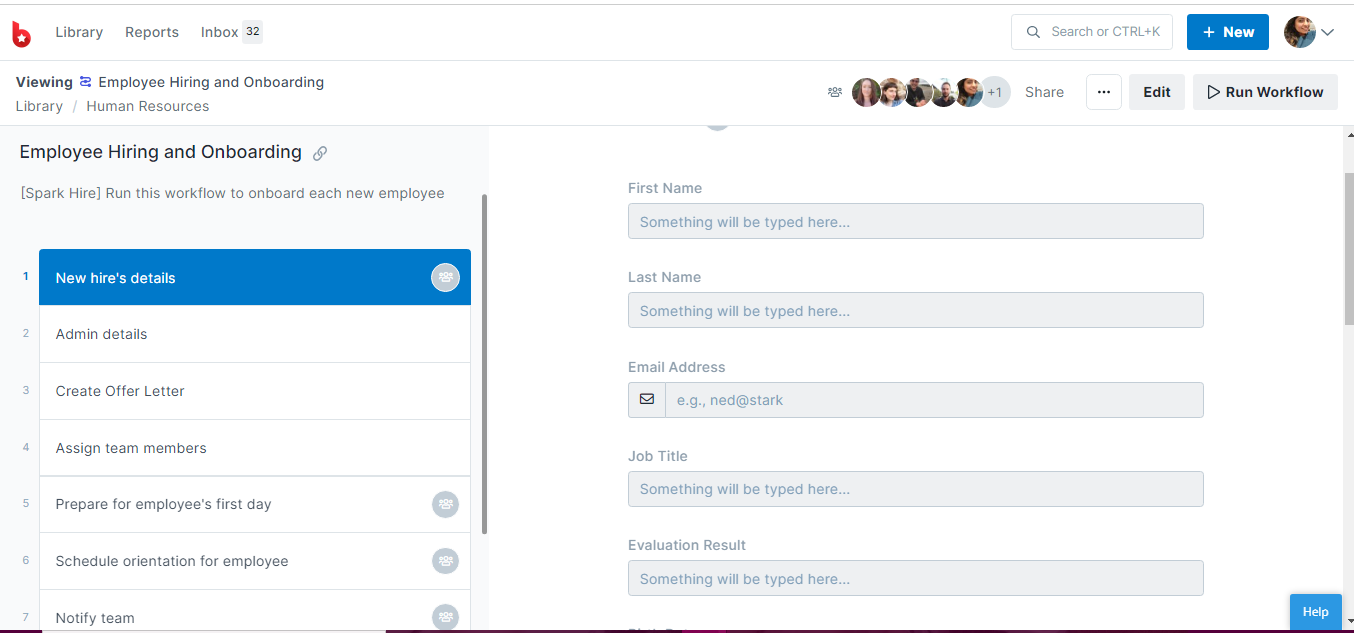Go to the Library menu
The image size is (1354, 633).
(x=79, y=32)
